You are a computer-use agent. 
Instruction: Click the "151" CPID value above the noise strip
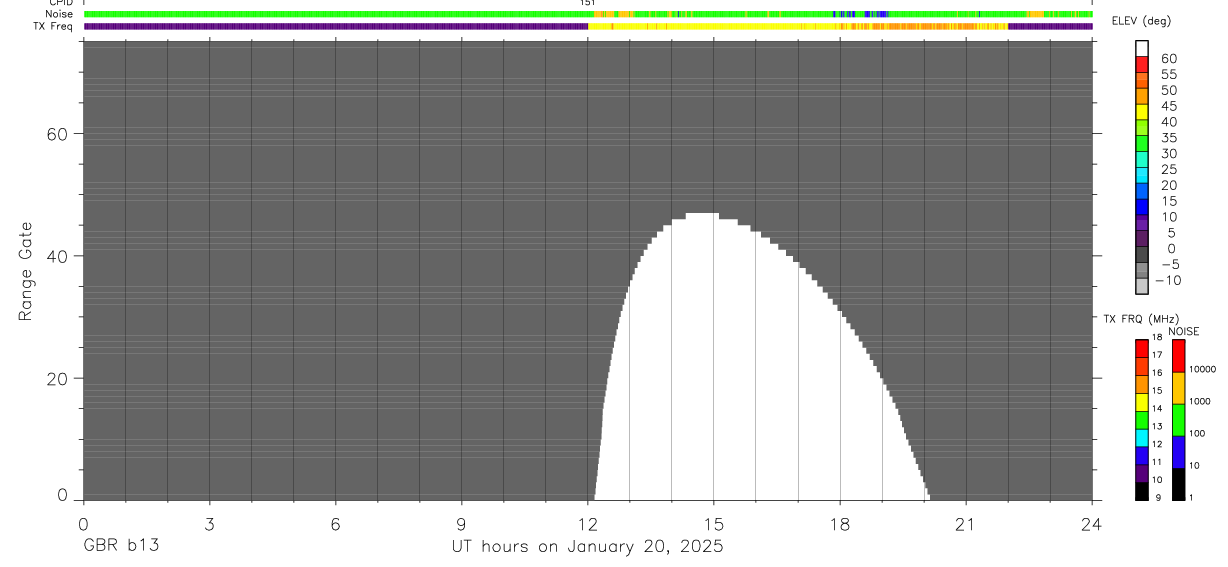point(588,3)
